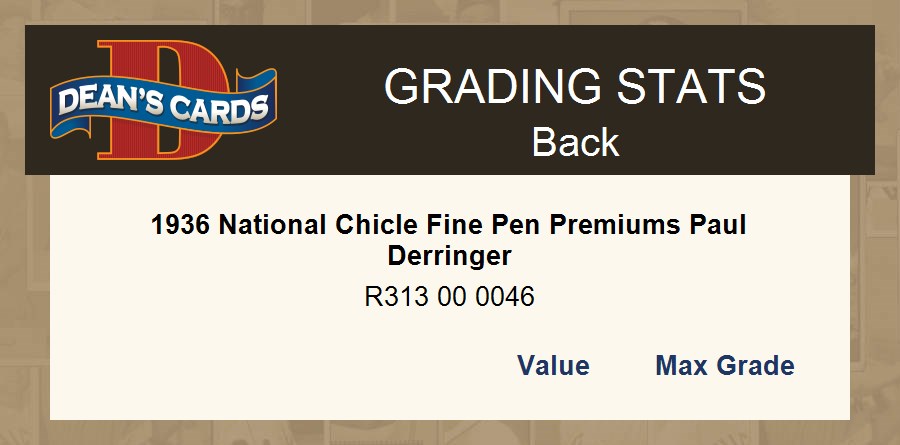Image resolution: width=900 pixels, height=445 pixels.
Task: Click the 1936 National Chicle title line
Action: [x=449, y=225]
